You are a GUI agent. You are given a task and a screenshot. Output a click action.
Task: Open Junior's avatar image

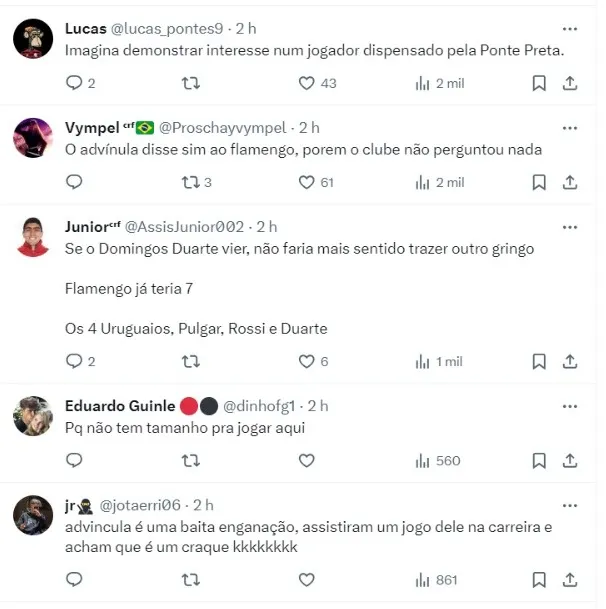click(33, 237)
